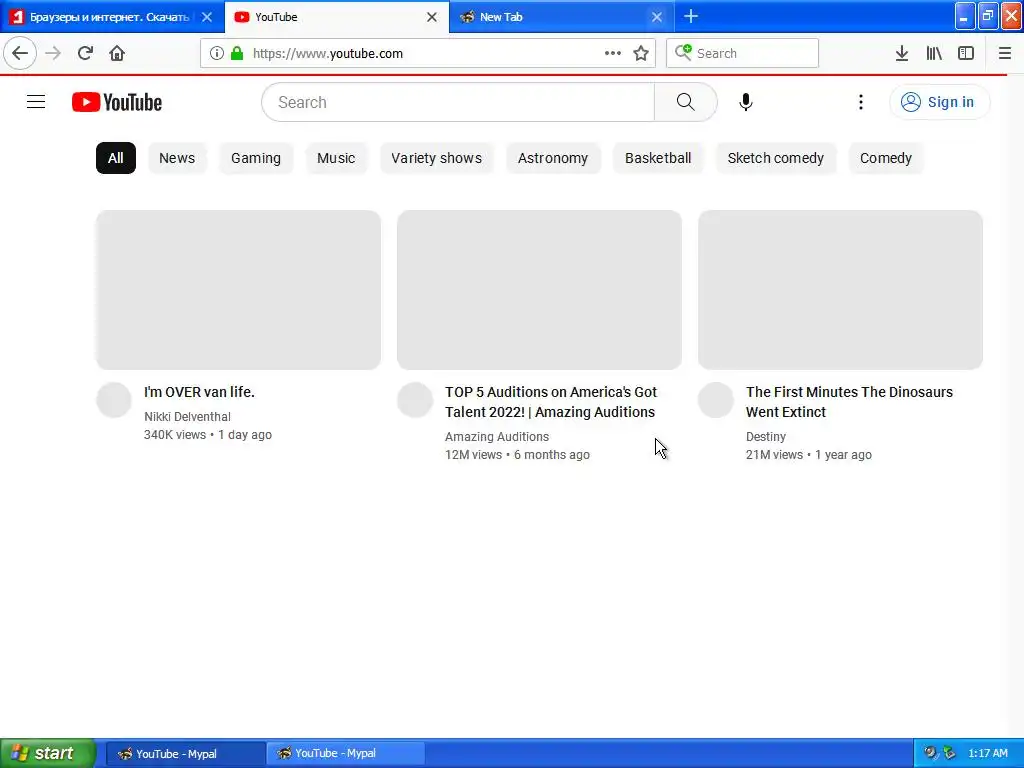
Task: Close the New Tab browser tab
Action: (x=657, y=17)
